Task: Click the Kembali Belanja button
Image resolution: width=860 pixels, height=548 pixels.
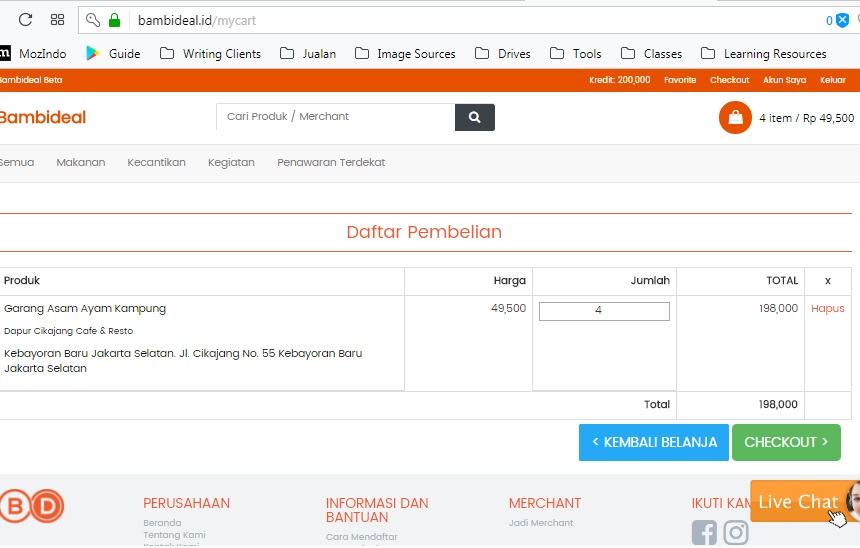Action: coord(654,442)
